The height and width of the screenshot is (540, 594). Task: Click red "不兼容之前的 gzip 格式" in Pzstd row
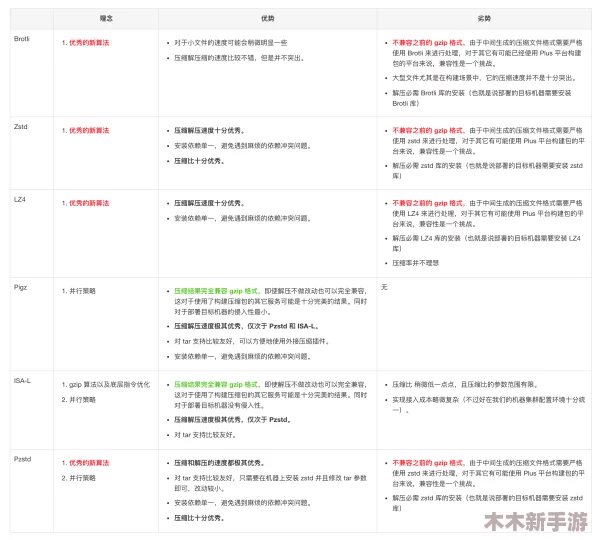[428, 463]
